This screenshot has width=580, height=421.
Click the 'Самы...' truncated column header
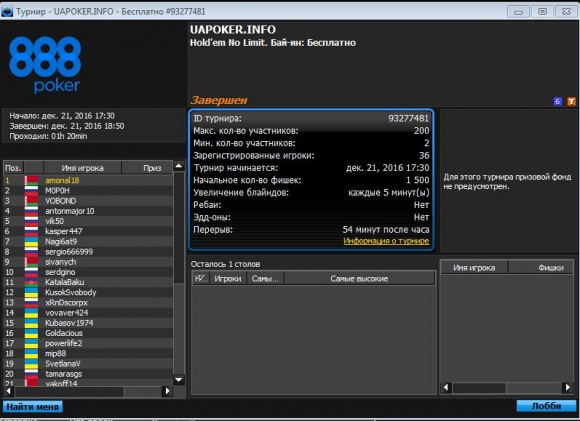click(x=265, y=279)
